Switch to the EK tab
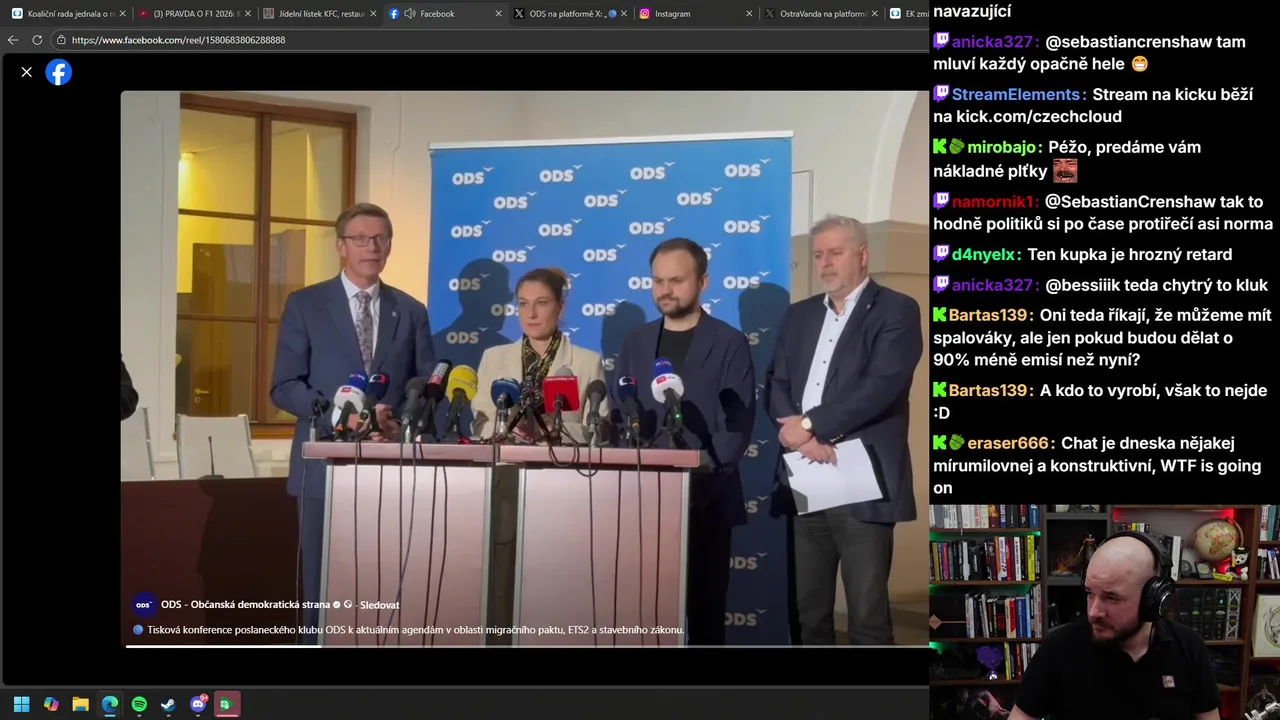The height and width of the screenshot is (720, 1280). [909, 14]
